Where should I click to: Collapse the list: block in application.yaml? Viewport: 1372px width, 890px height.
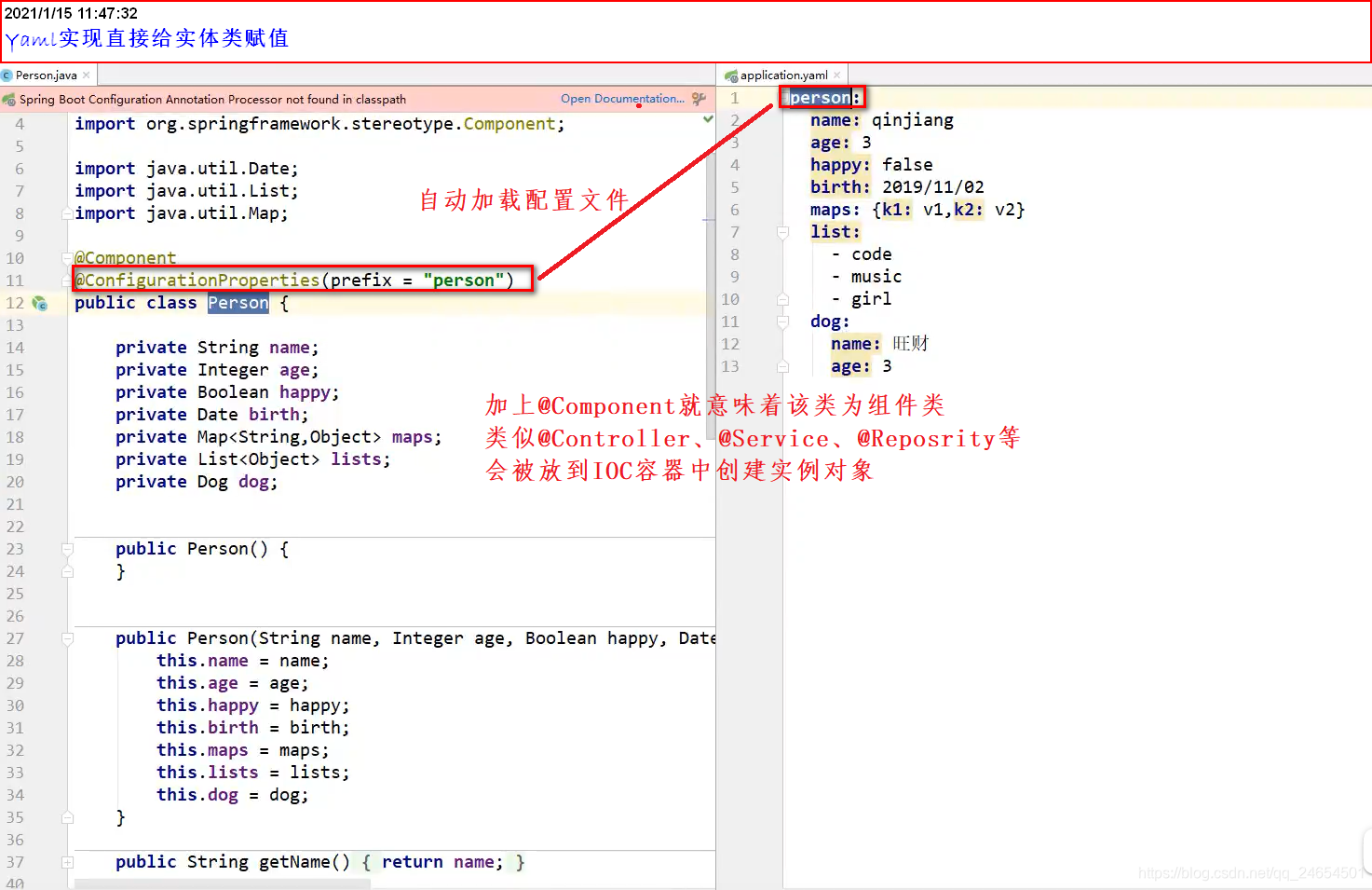point(782,232)
